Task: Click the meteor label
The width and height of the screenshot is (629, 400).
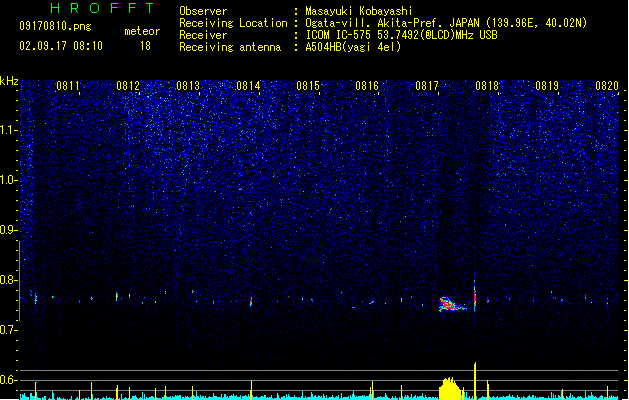Action: pos(142,31)
